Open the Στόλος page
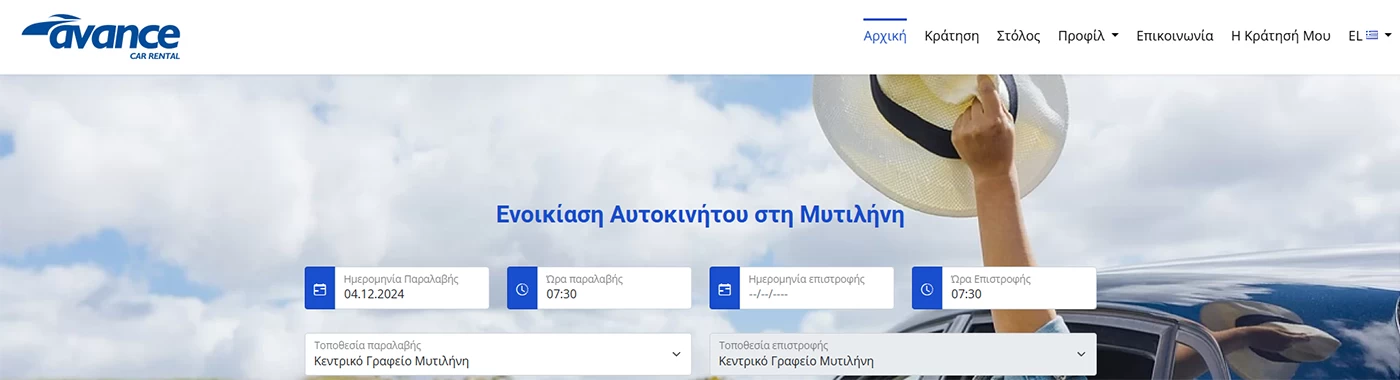The image size is (1400, 380). pos(1018,36)
